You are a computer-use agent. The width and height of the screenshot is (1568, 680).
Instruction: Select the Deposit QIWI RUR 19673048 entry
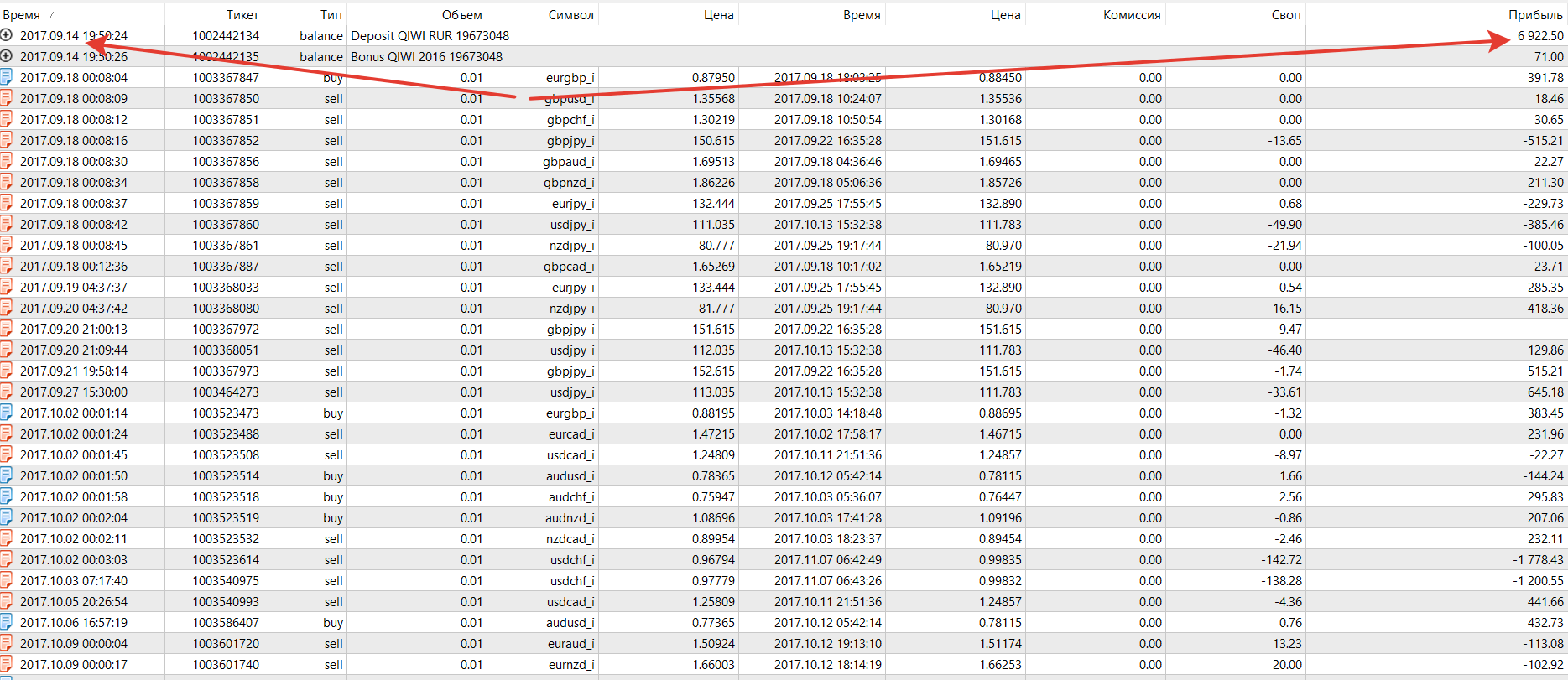coord(430,35)
